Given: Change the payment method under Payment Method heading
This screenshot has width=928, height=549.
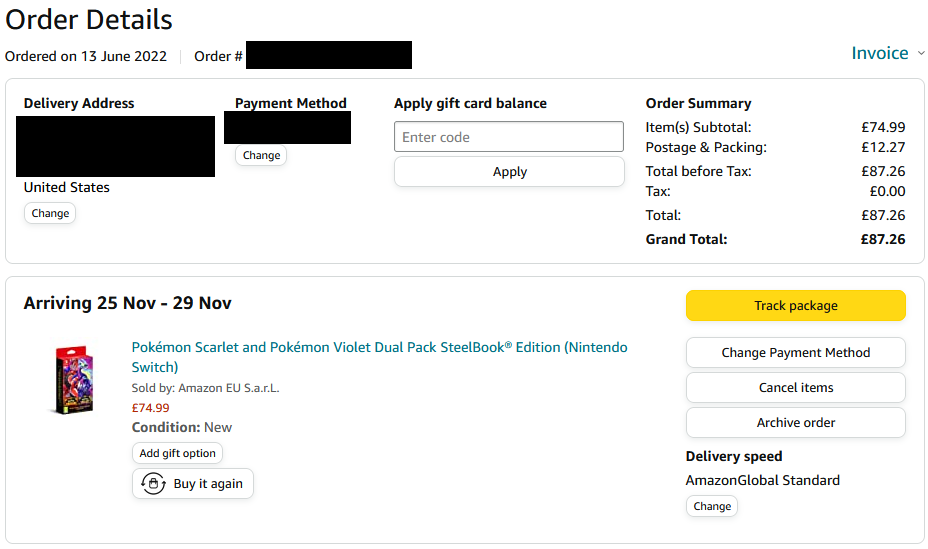Looking at the screenshot, I should [261, 155].
